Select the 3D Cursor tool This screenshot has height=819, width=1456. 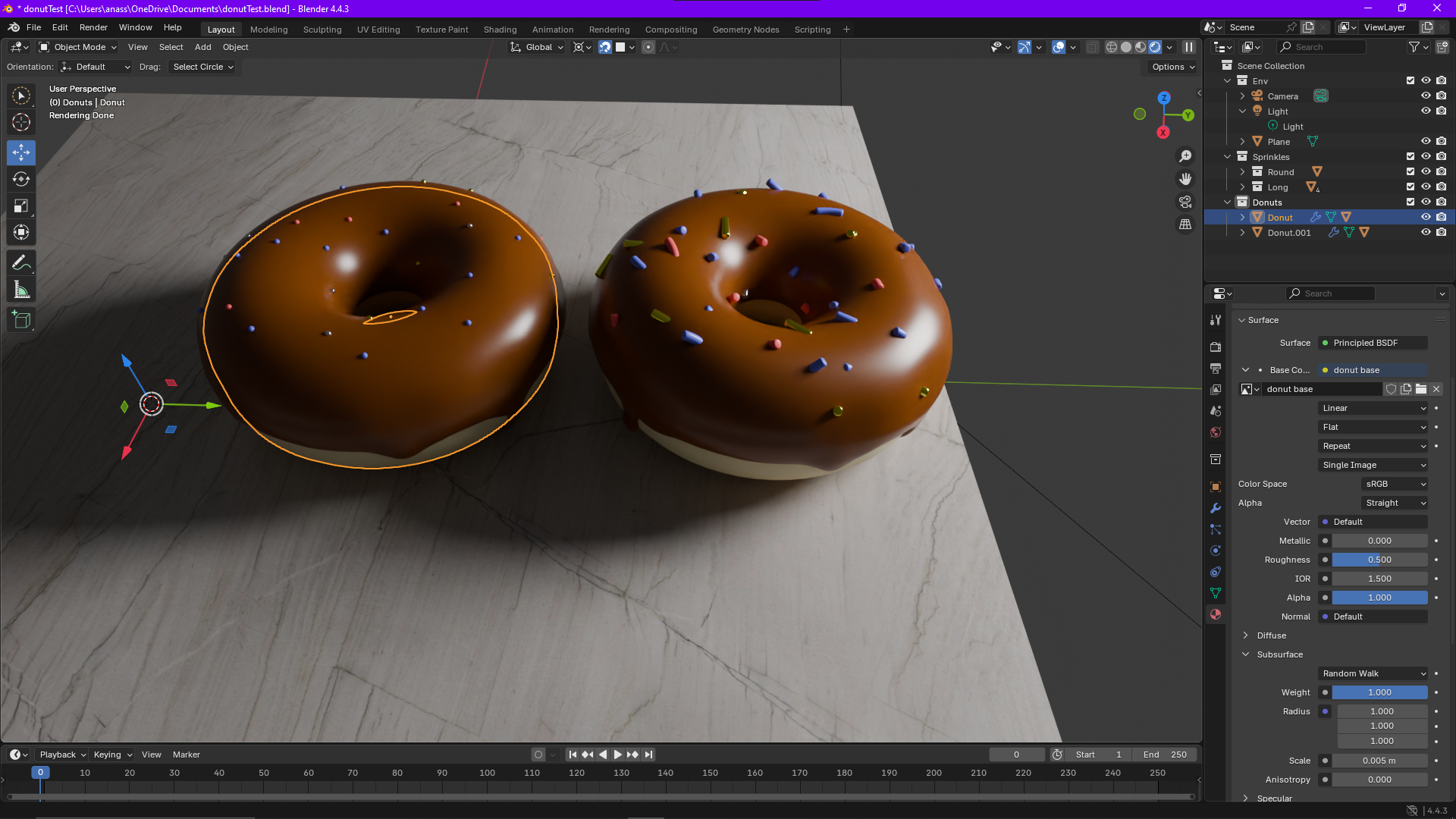pos(21,122)
